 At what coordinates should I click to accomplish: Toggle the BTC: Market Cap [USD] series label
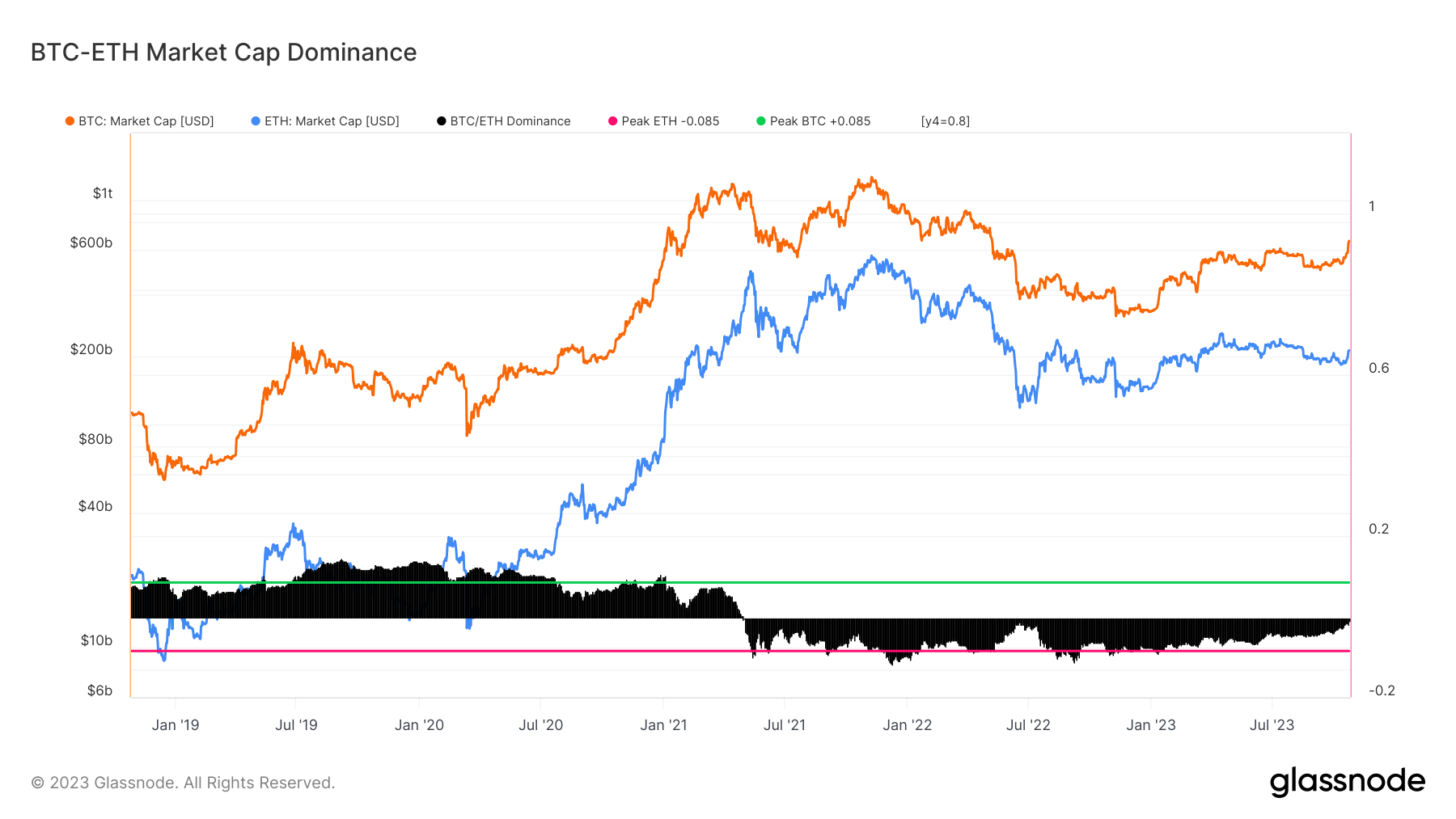coord(146,121)
